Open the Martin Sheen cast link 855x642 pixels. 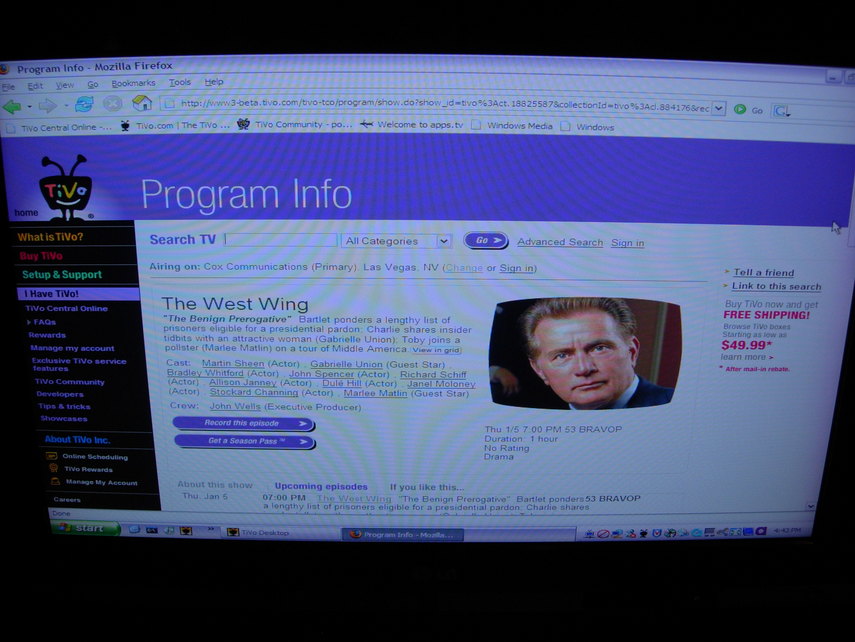tap(233, 363)
